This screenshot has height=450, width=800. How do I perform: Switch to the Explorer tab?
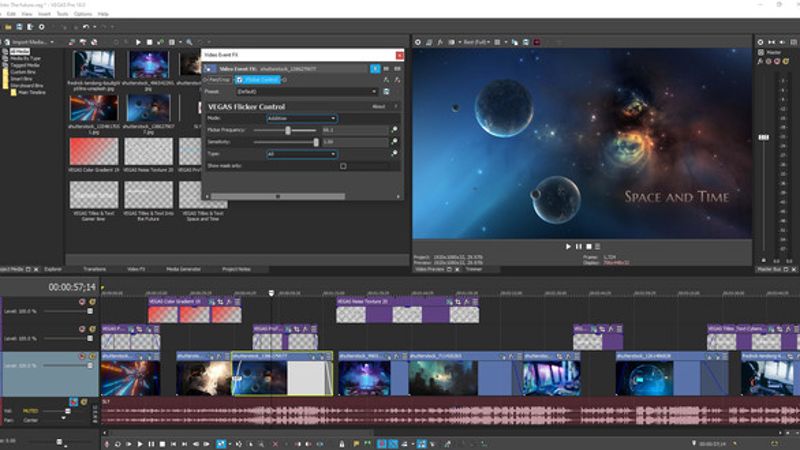click(53, 269)
